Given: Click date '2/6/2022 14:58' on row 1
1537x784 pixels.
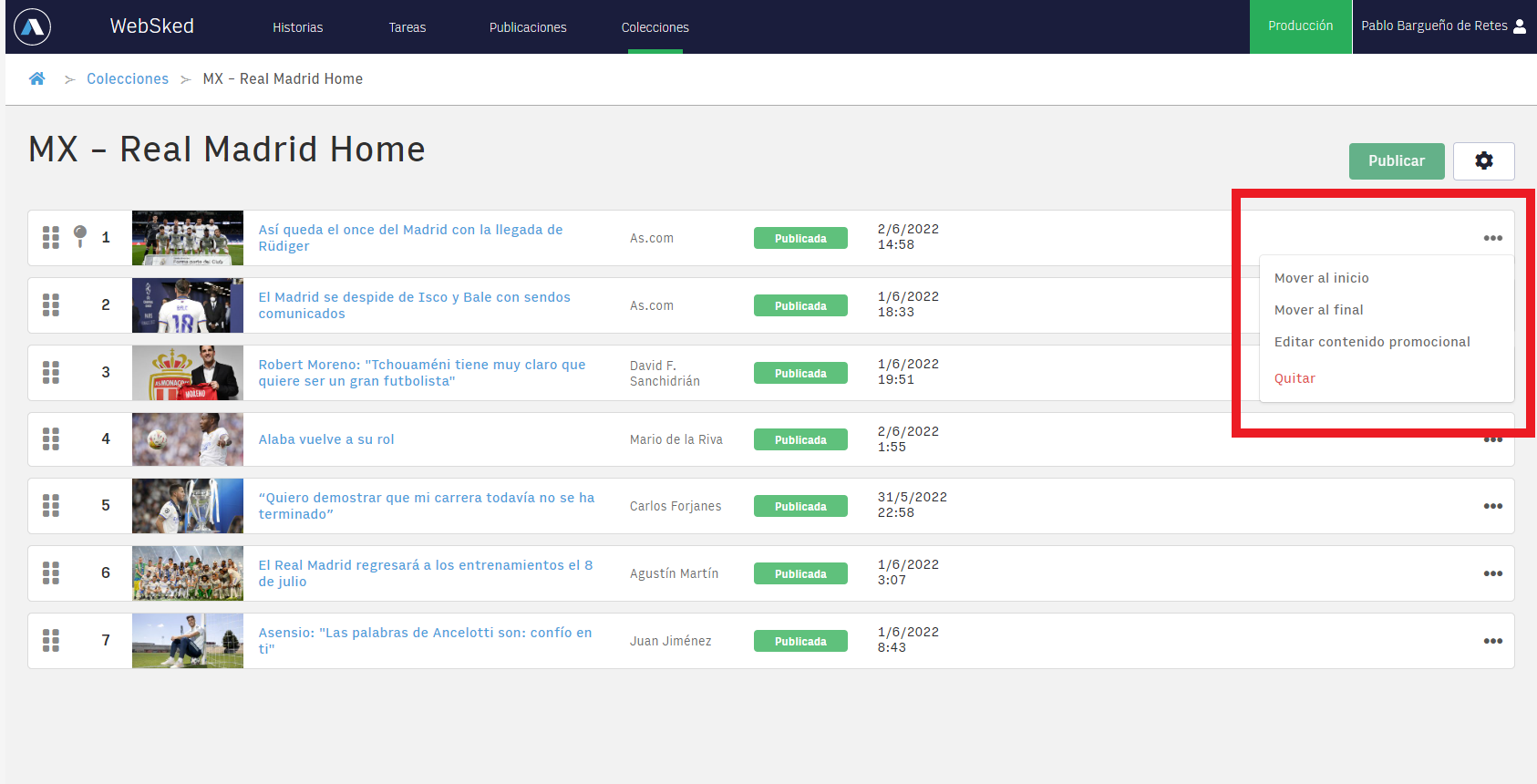Looking at the screenshot, I should pyautogui.click(x=908, y=237).
